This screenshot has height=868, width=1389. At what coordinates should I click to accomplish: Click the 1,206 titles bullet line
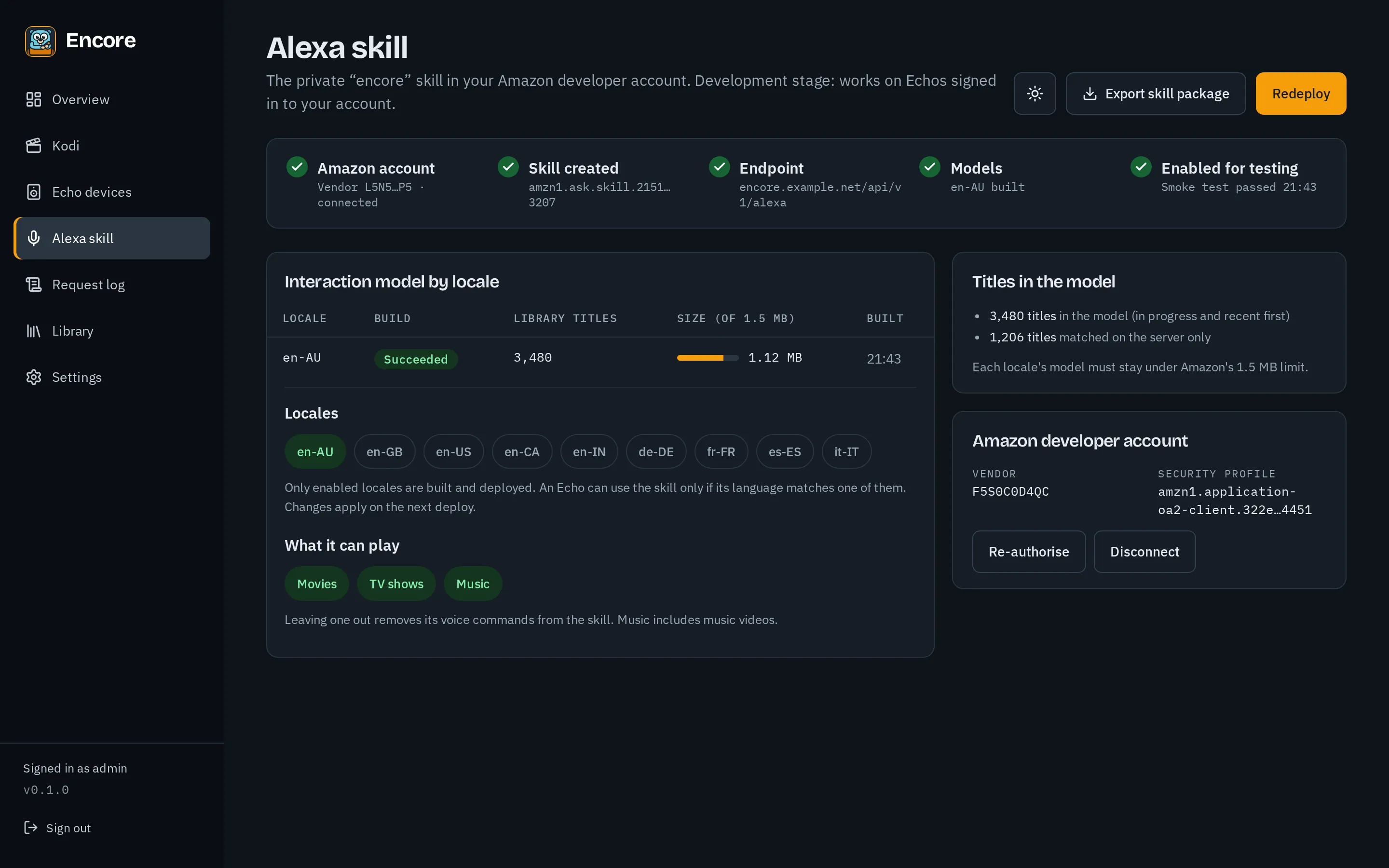click(1100, 338)
